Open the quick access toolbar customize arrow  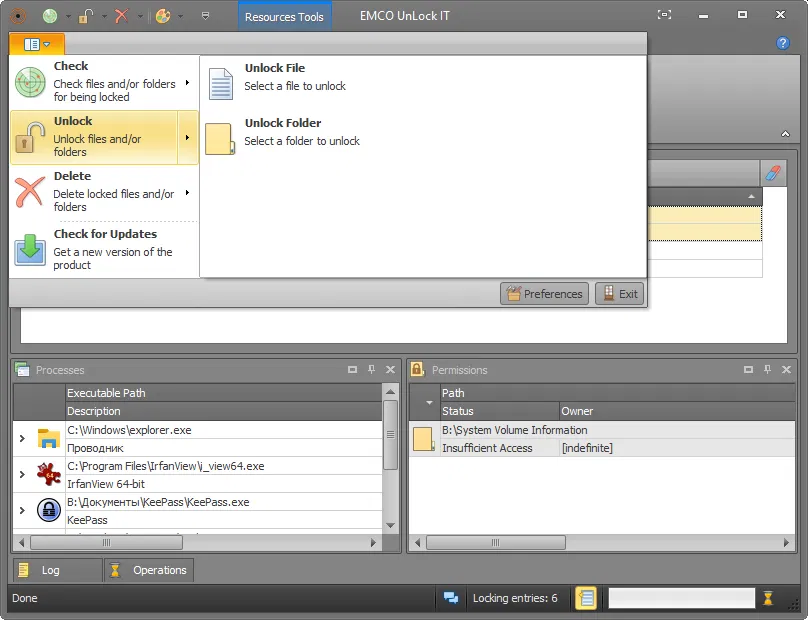pos(206,16)
